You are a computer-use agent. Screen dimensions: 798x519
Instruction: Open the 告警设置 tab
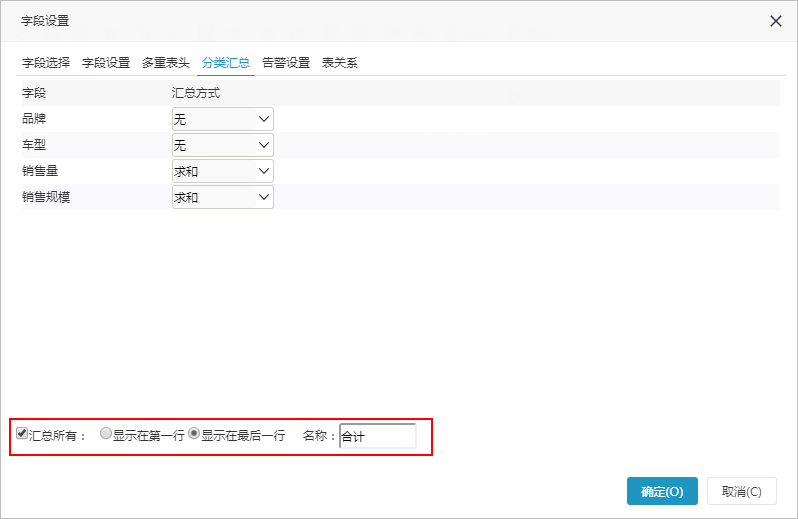tap(286, 63)
